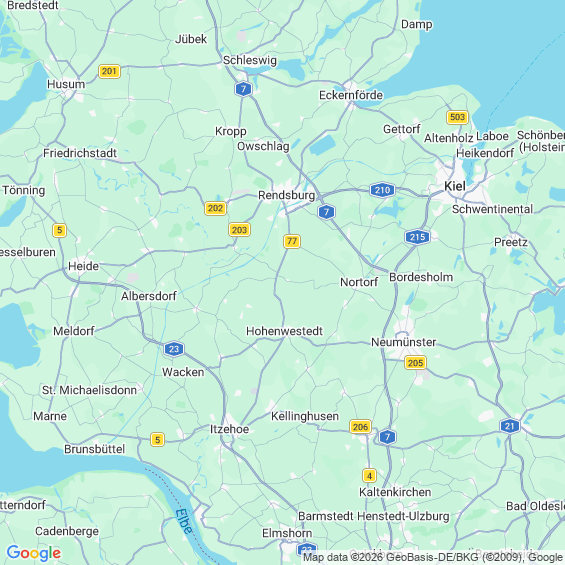The image size is (565, 565).
Task: Click the 201 road shield near Husum
Action: (x=109, y=71)
